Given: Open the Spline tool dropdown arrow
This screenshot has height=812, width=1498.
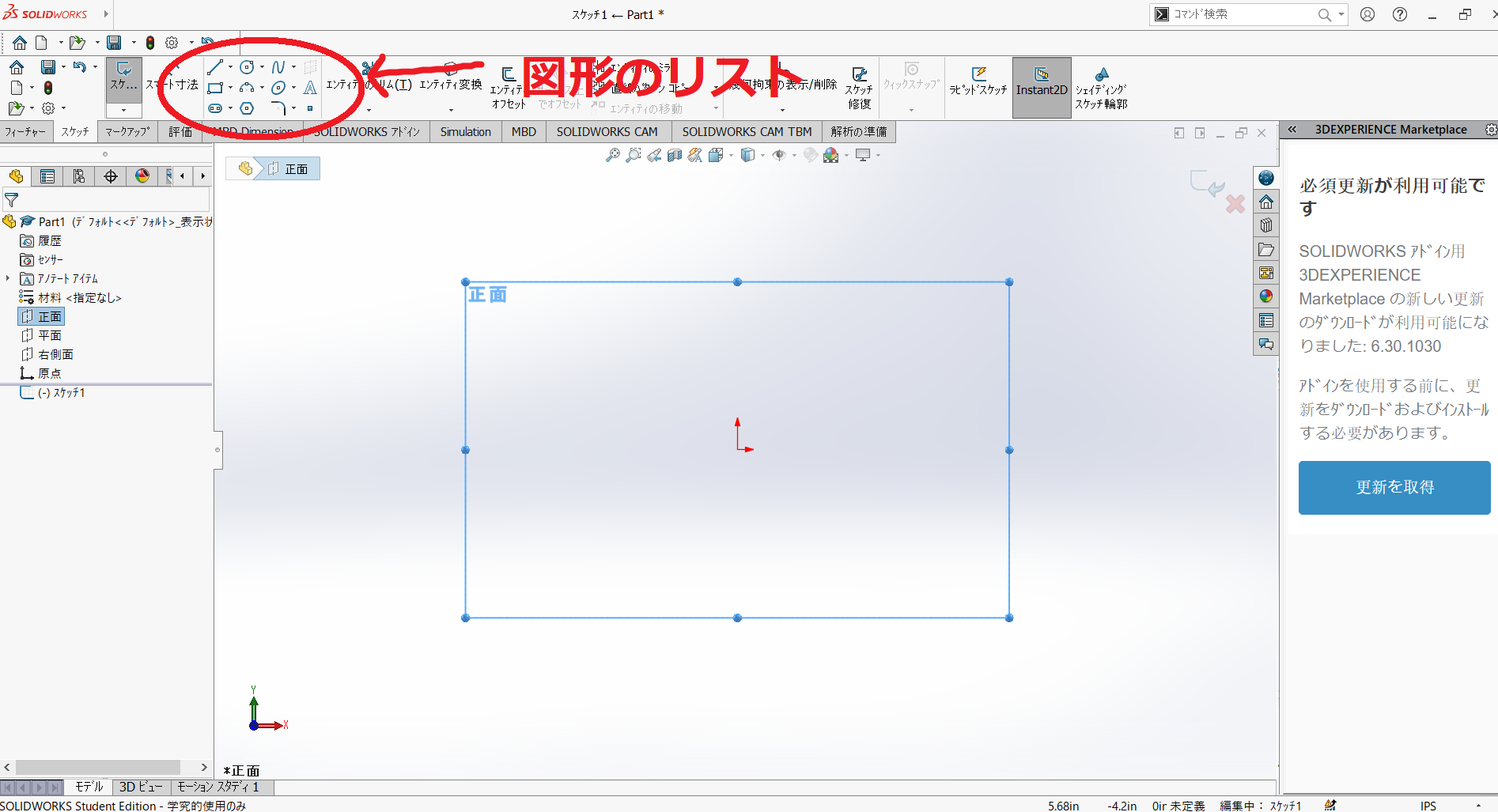Looking at the screenshot, I should click(x=293, y=67).
